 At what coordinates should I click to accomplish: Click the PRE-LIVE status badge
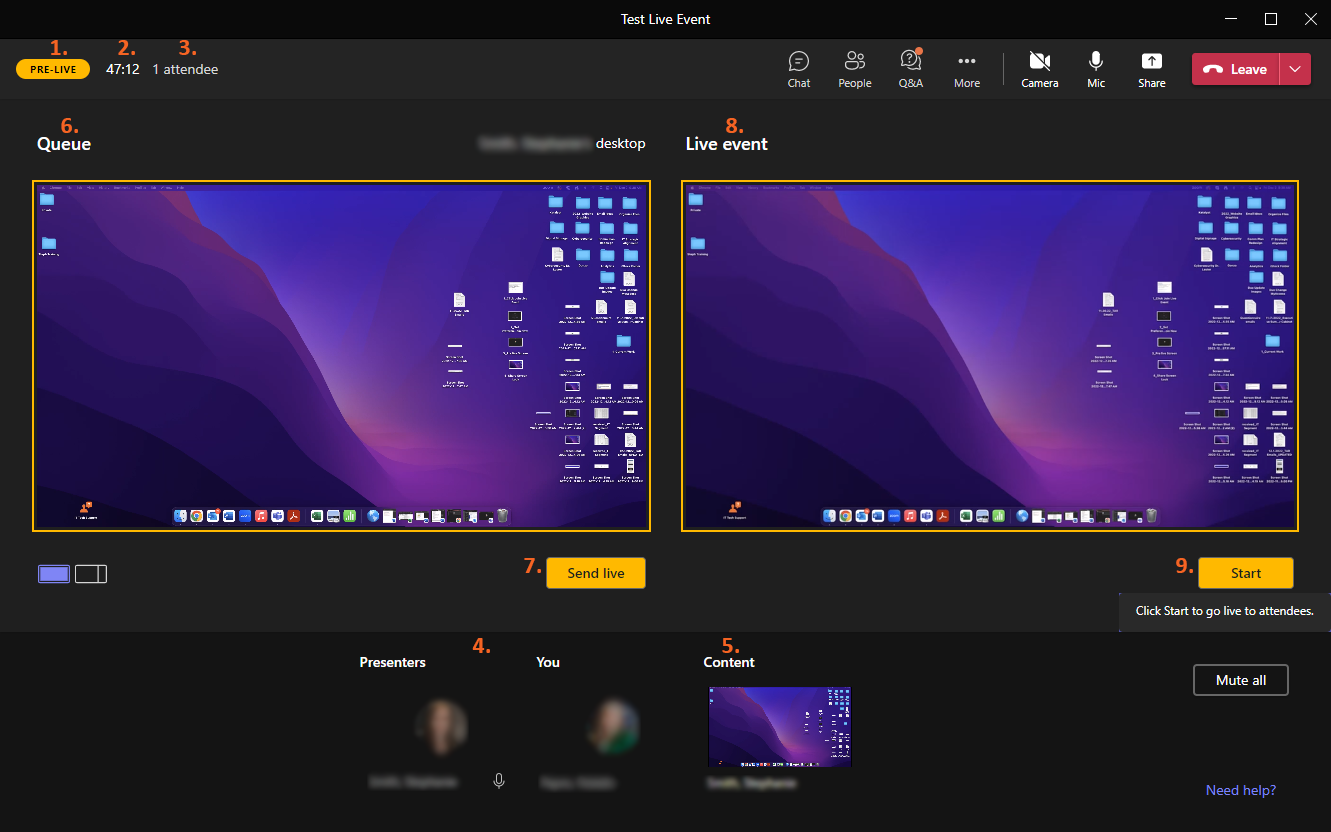tap(52, 69)
